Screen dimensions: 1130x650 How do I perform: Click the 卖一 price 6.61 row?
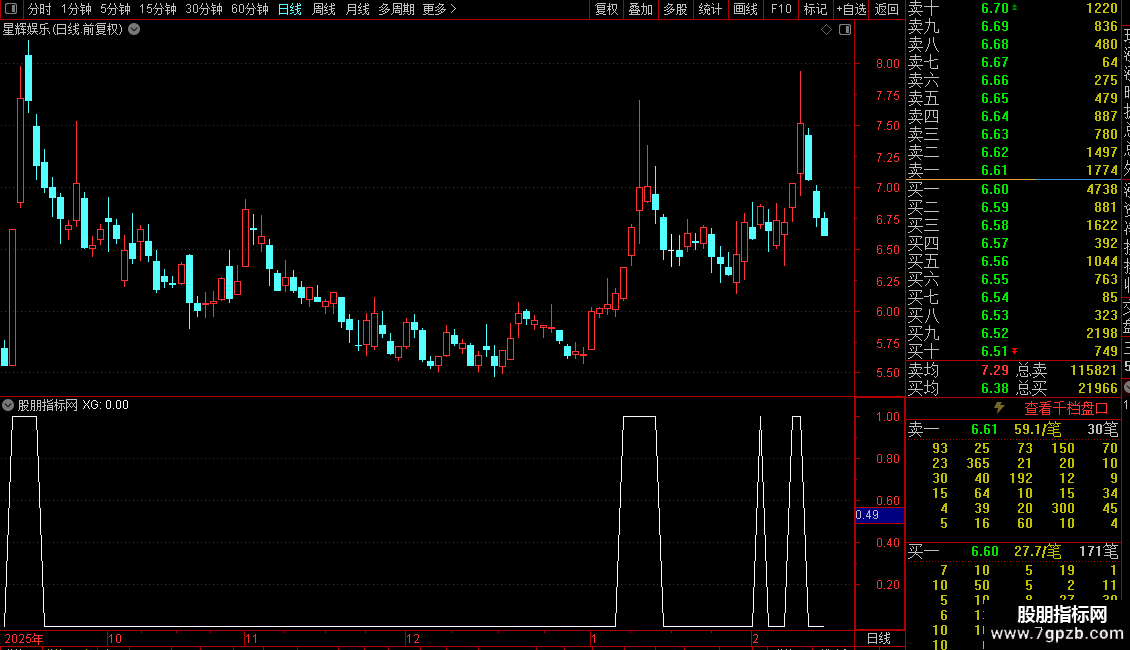1013,171
